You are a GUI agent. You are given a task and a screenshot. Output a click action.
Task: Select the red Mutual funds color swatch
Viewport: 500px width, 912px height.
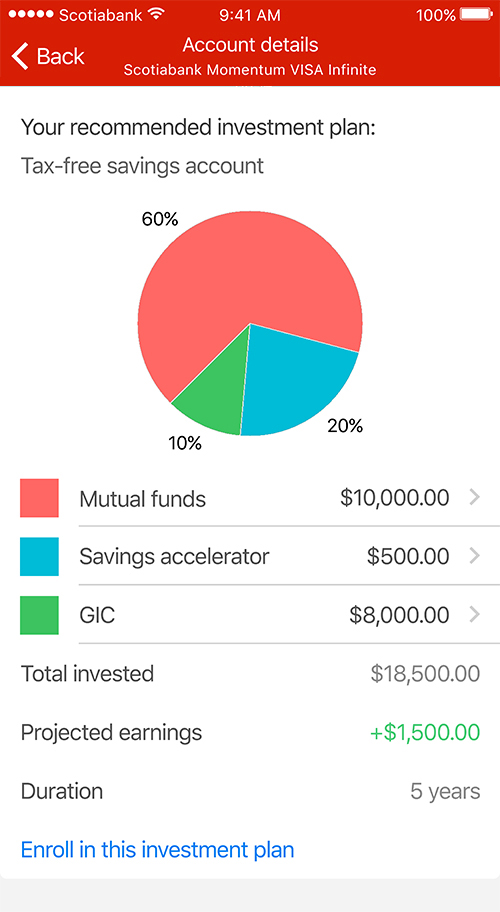pos(40,498)
